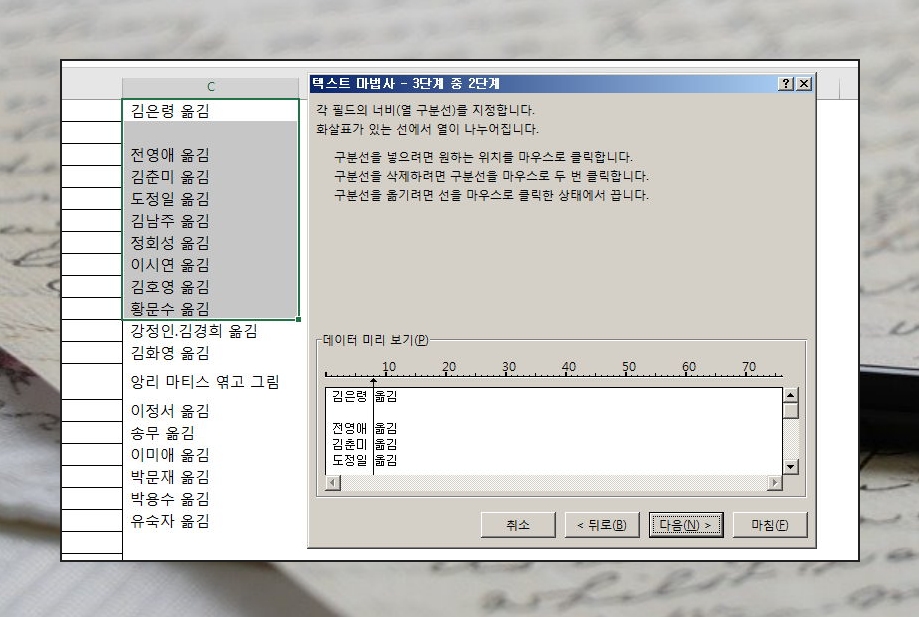Select cell containing 이시연 옮김
This screenshot has width=919, height=617.
(x=210, y=264)
